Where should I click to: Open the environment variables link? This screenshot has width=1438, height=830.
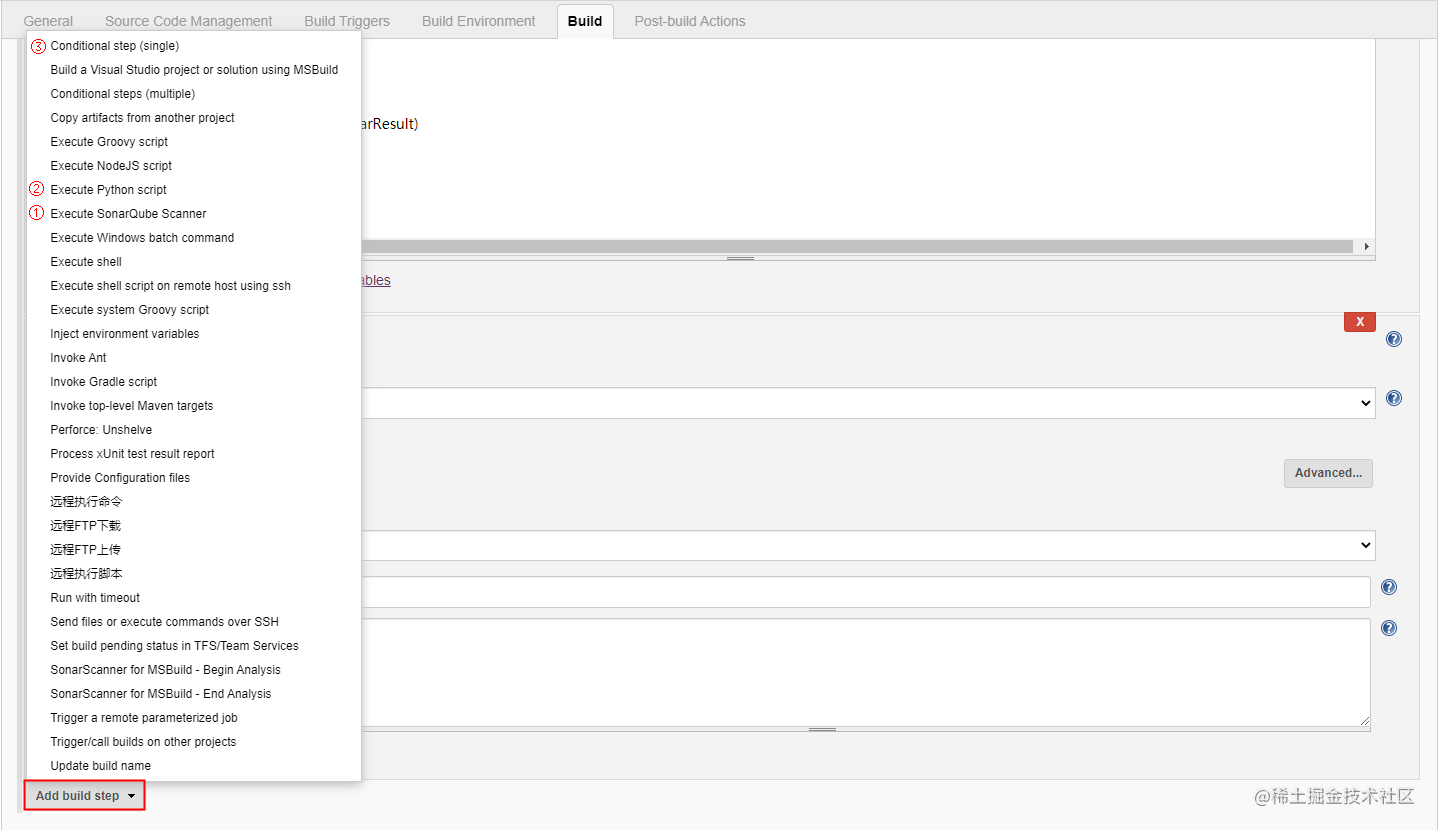(374, 280)
